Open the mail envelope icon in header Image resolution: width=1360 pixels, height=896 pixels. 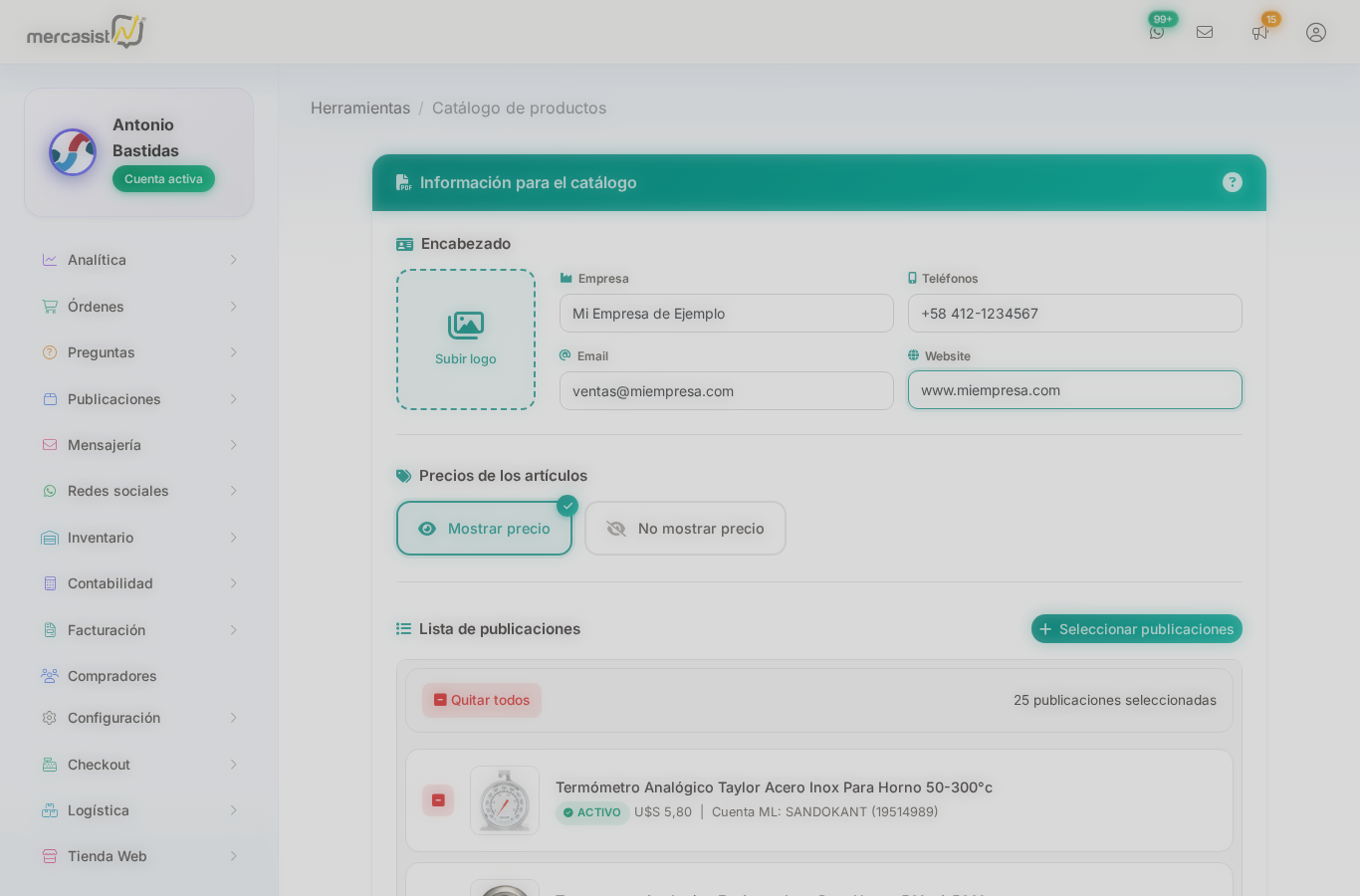coord(1205,32)
